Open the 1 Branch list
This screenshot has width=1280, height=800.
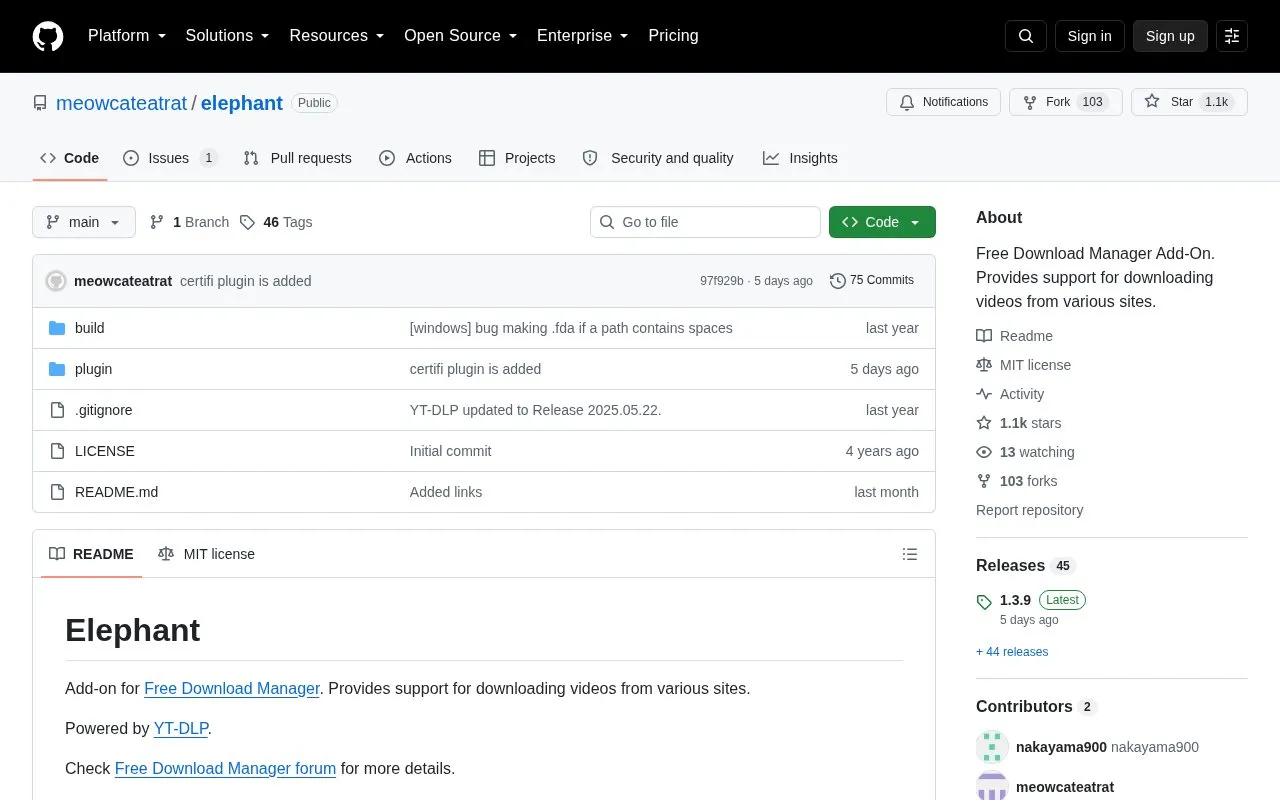[189, 222]
